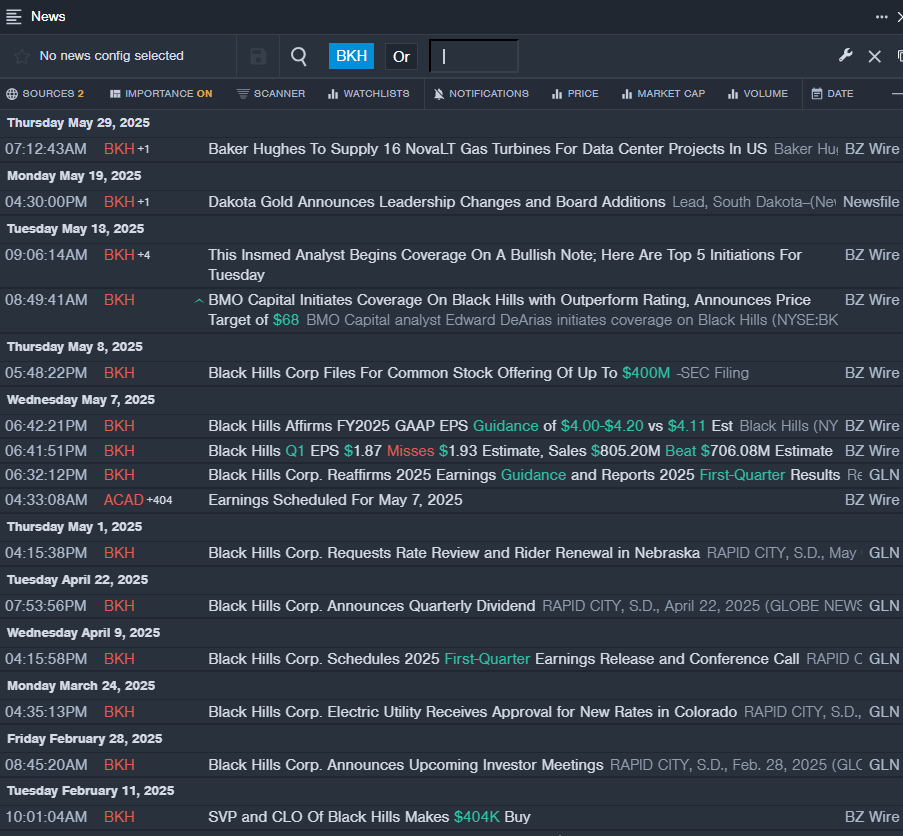
Task: Click the save config disk icon
Action: (258, 56)
